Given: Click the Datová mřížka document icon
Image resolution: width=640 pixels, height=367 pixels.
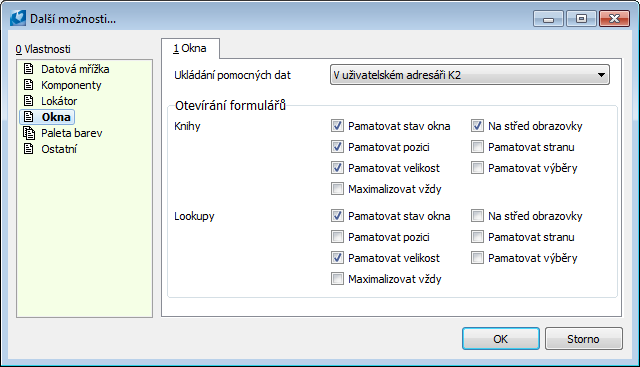Looking at the screenshot, I should (x=29, y=69).
